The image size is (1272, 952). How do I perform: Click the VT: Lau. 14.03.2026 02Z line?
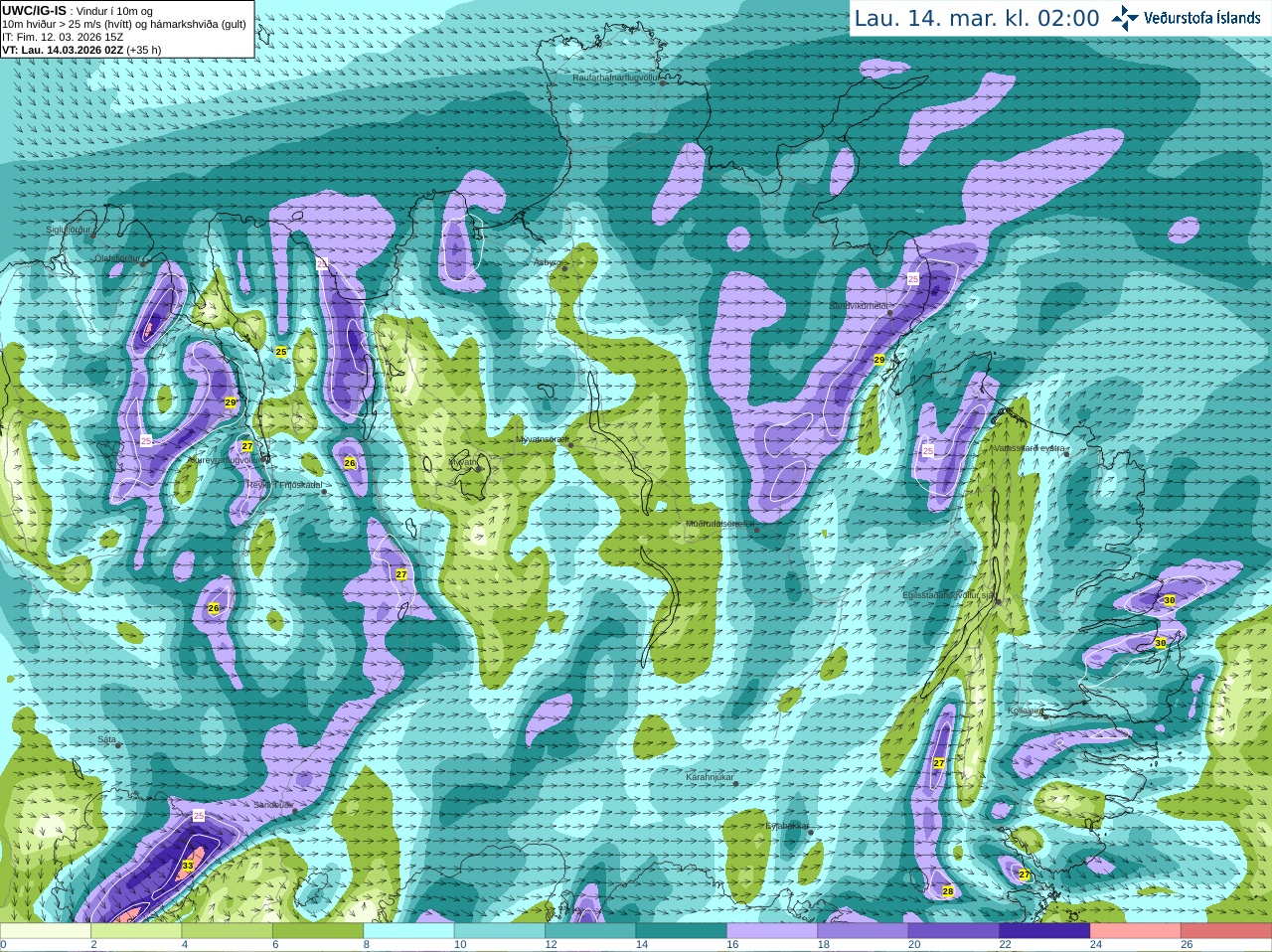(81, 49)
